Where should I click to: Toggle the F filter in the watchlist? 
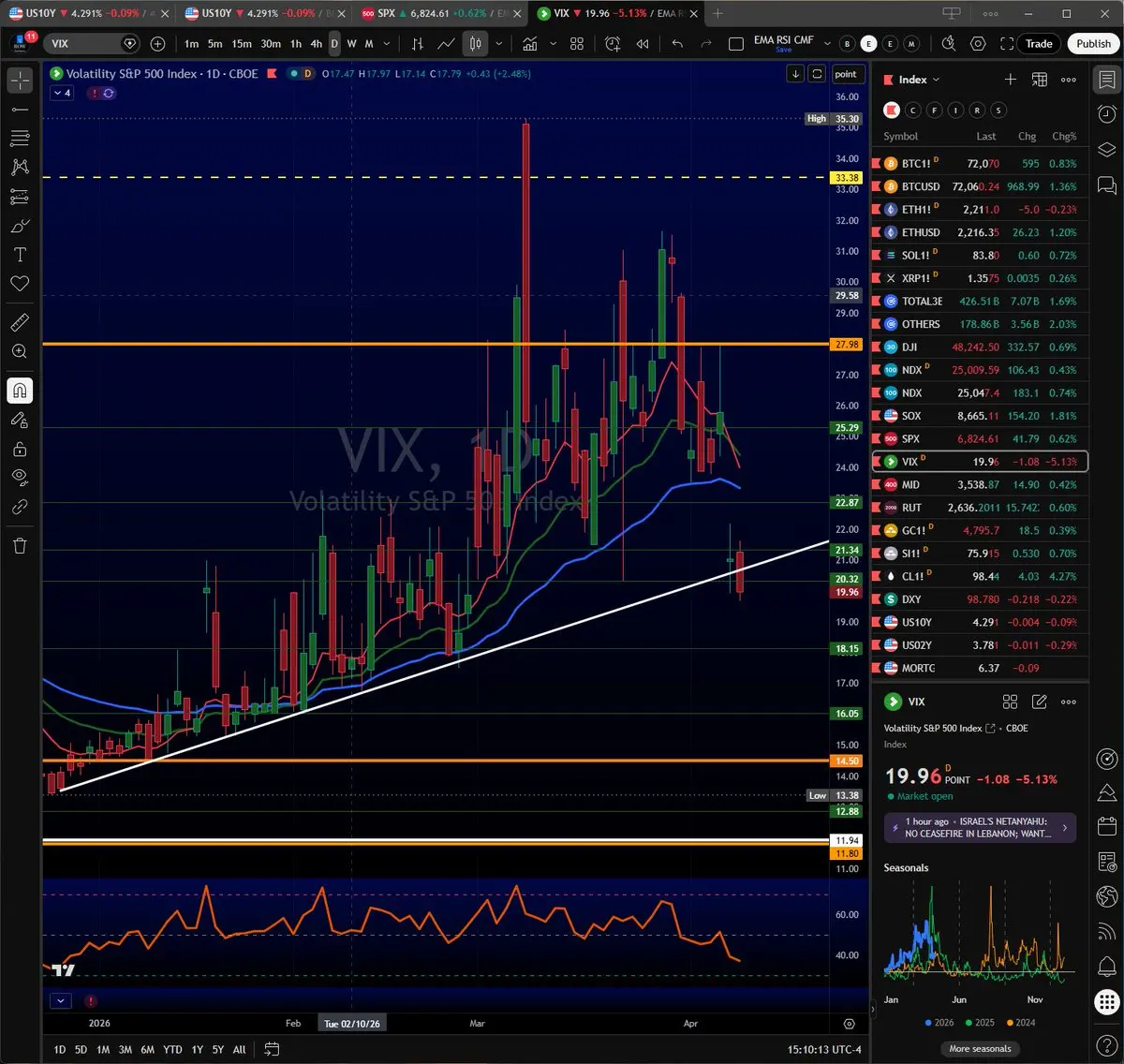934,111
